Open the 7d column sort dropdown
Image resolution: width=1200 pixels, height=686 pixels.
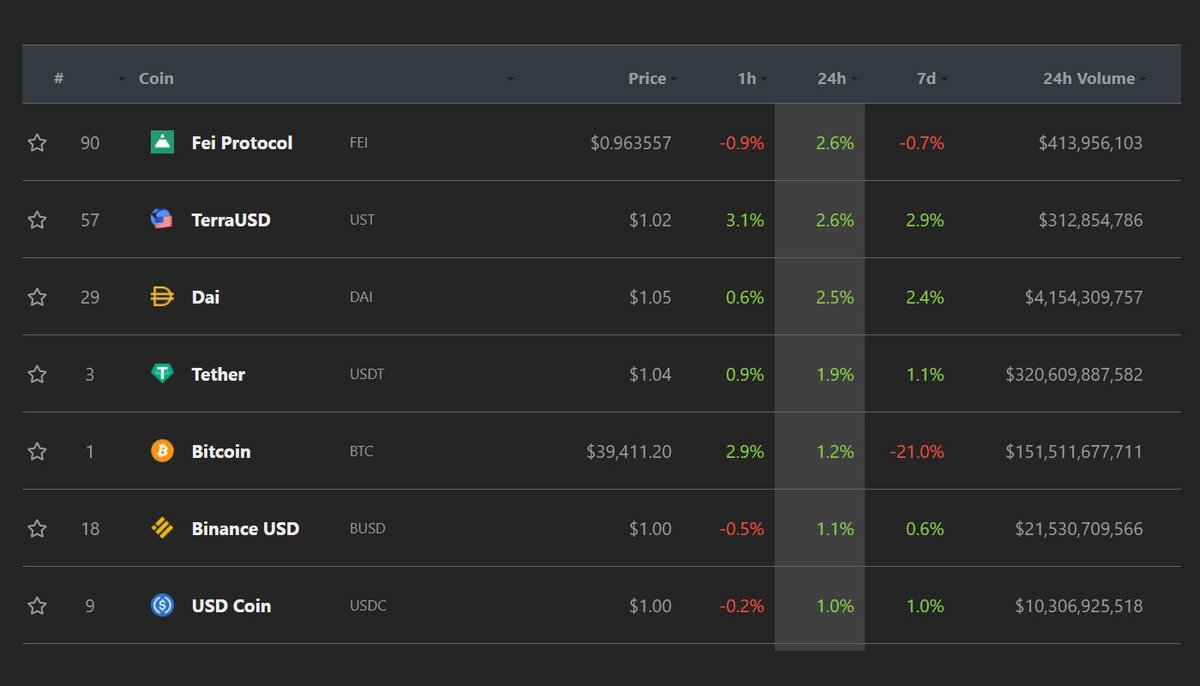coord(946,79)
